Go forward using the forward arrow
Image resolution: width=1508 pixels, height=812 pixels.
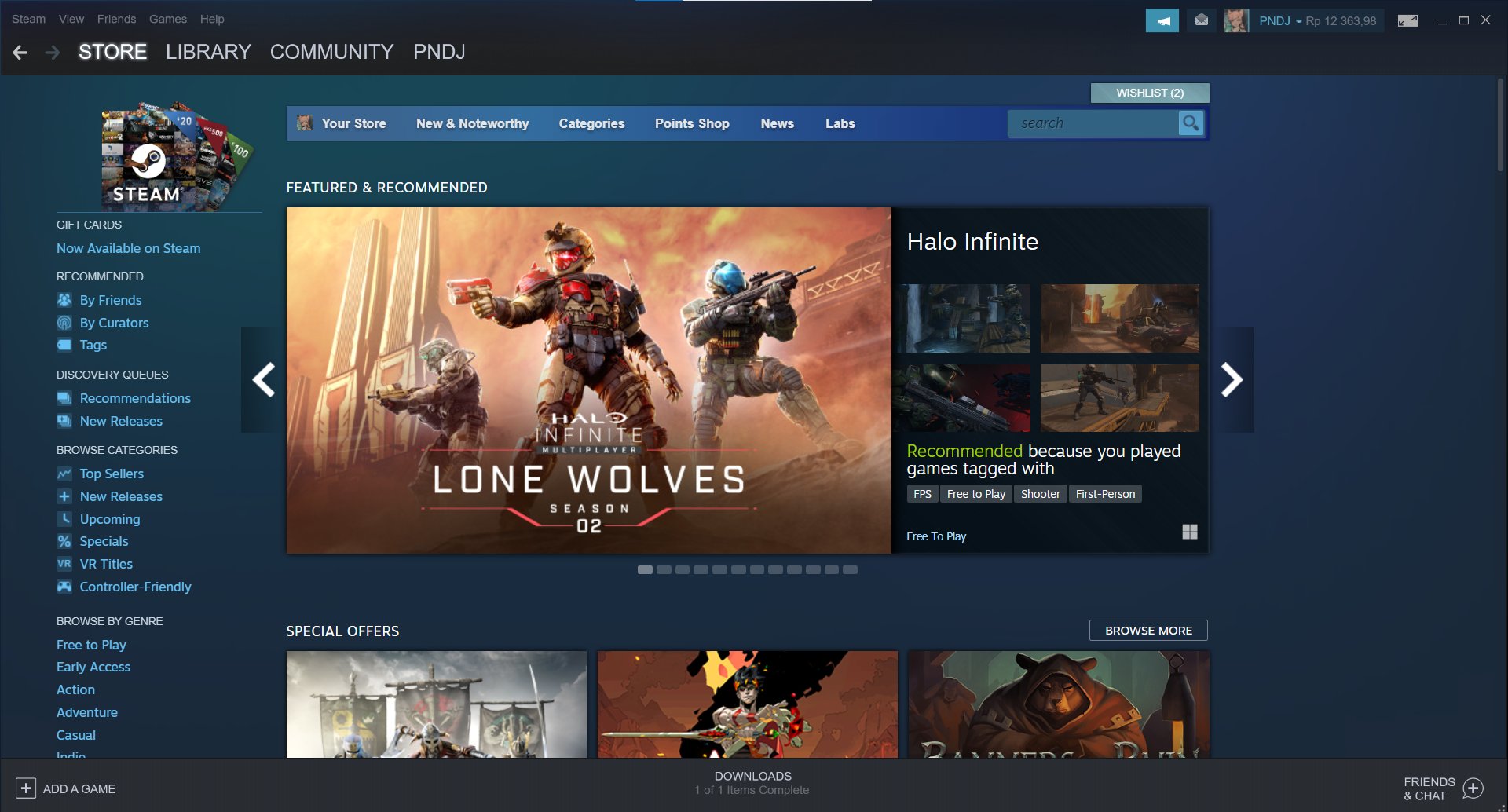53,53
